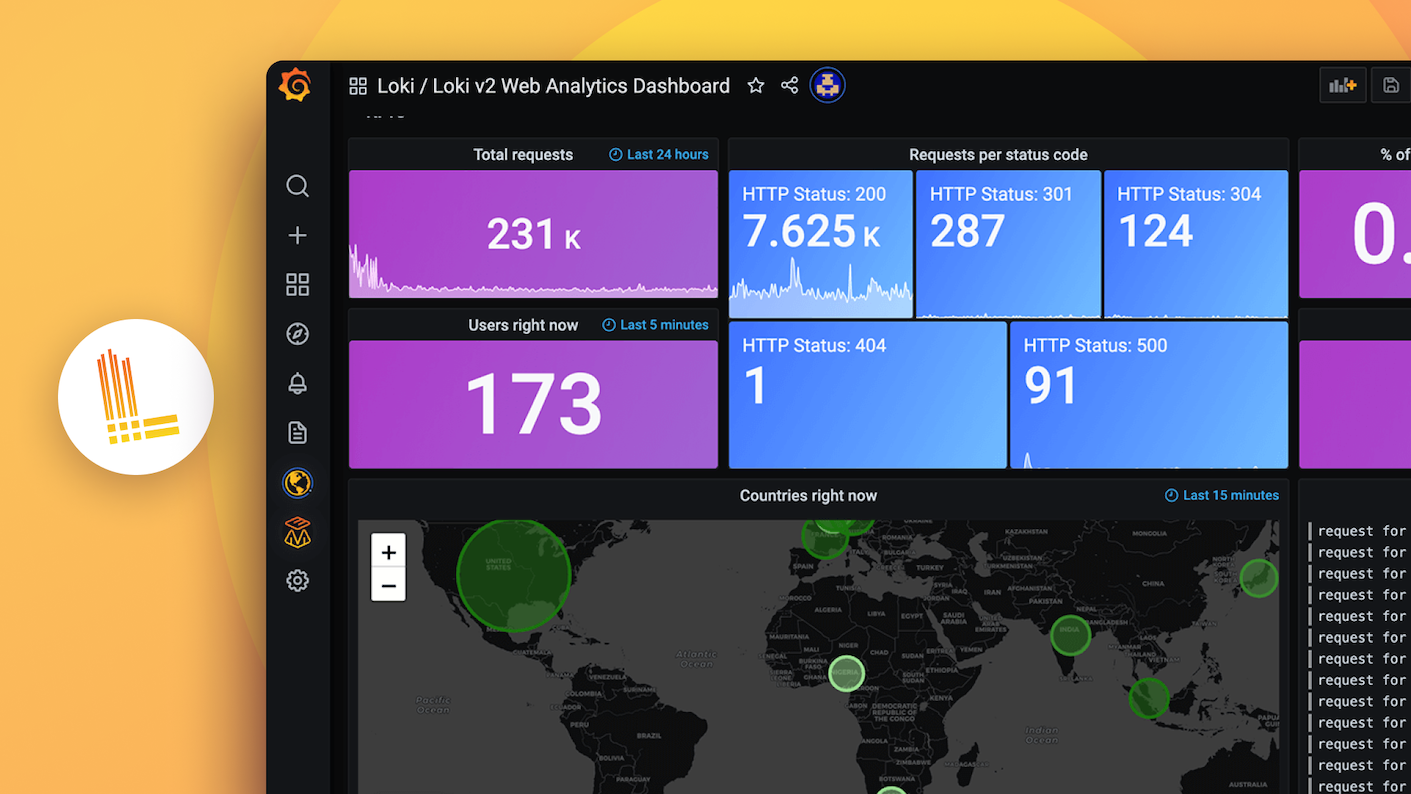Open Alerting with the bell icon
Image resolution: width=1411 pixels, height=794 pixels.
pyautogui.click(x=297, y=383)
